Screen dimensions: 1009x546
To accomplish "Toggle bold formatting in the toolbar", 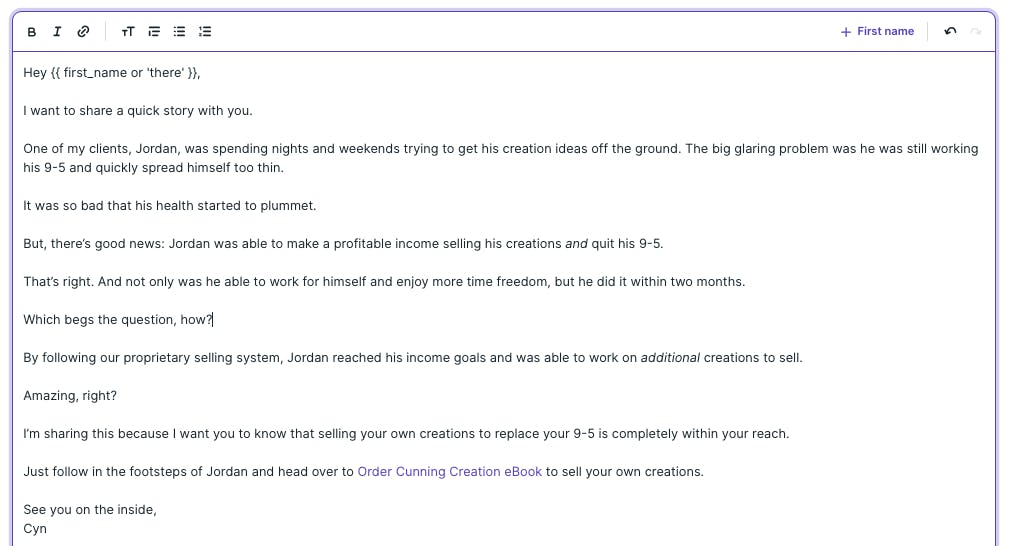I will pos(32,32).
